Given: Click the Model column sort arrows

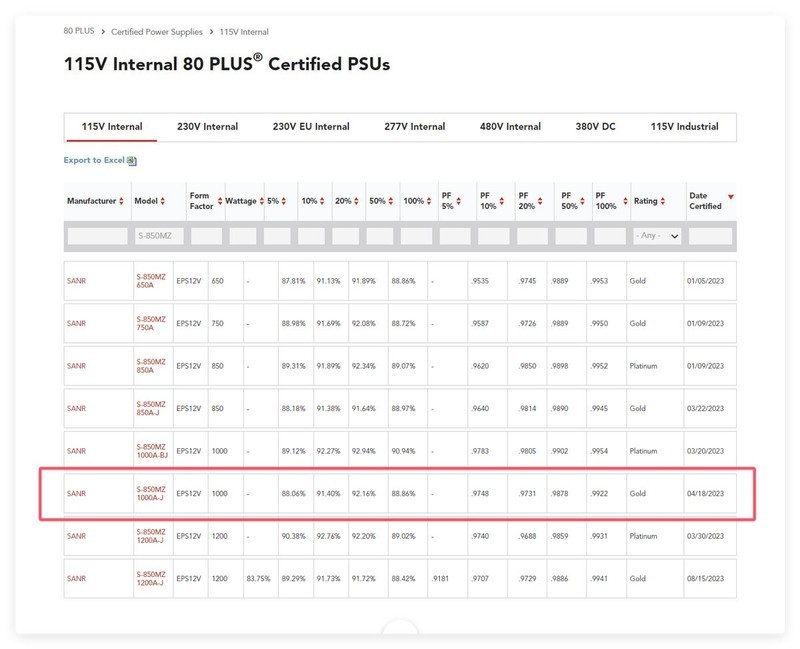Looking at the screenshot, I should click(164, 201).
